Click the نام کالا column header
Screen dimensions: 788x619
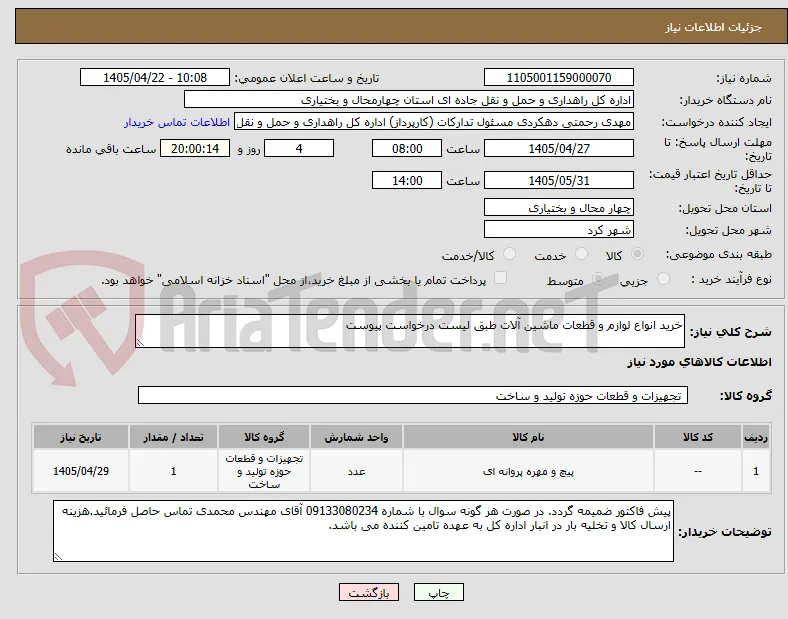pyautogui.click(x=528, y=437)
